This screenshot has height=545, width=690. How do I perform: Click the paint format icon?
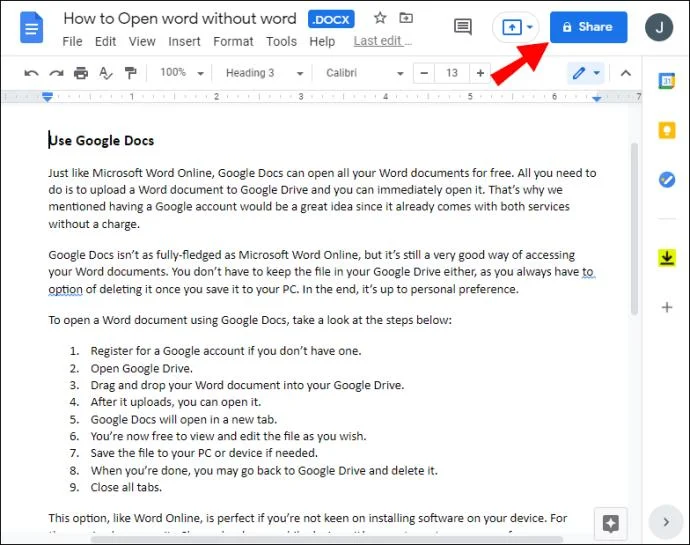coord(130,73)
